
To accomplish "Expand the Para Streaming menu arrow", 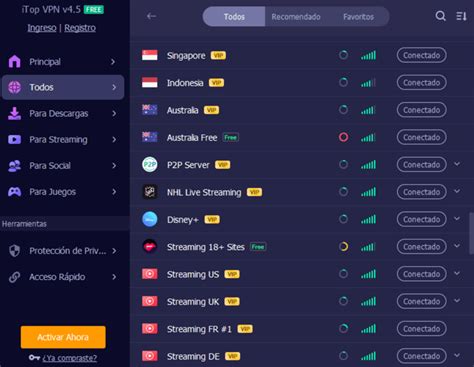I will [114, 140].
